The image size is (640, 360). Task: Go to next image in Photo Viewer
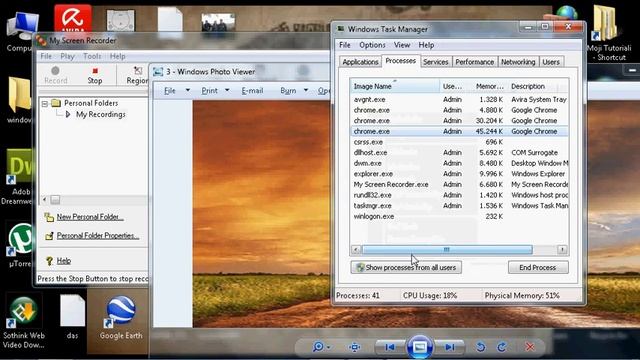450,347
